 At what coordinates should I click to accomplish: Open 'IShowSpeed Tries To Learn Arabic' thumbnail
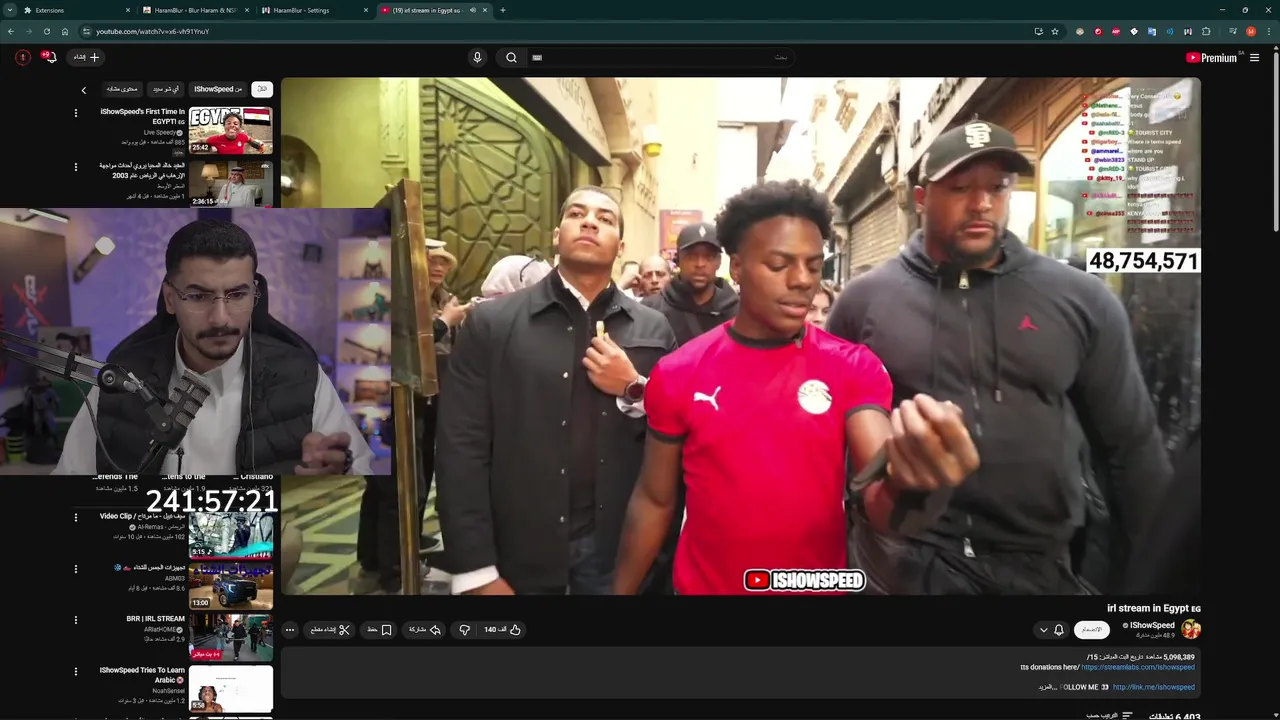231,688
